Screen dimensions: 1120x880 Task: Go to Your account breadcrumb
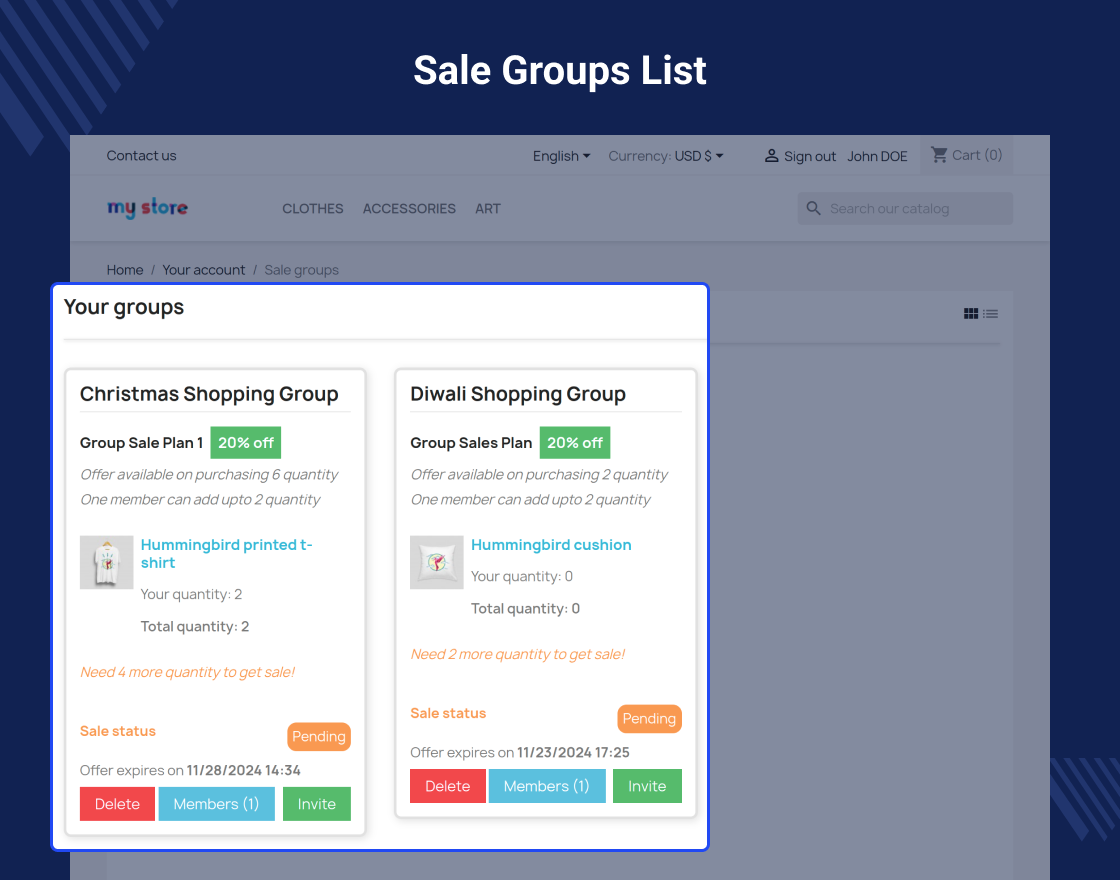(x=204, y=270)
